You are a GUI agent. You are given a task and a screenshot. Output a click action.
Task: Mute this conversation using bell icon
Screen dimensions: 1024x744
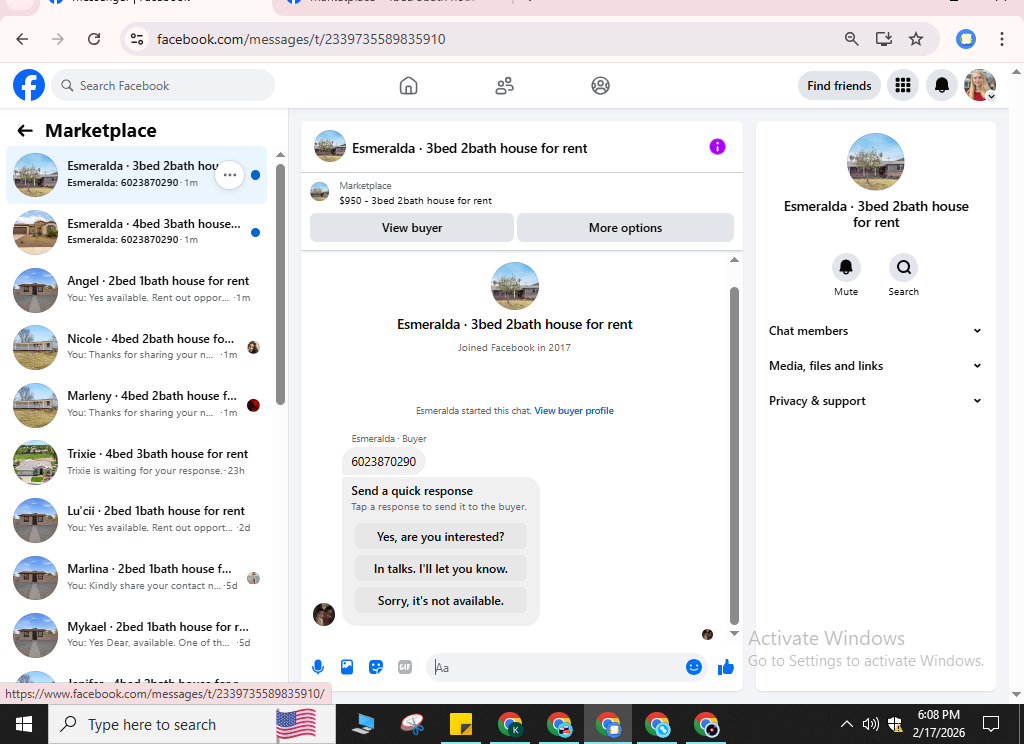tap(846, 267)
